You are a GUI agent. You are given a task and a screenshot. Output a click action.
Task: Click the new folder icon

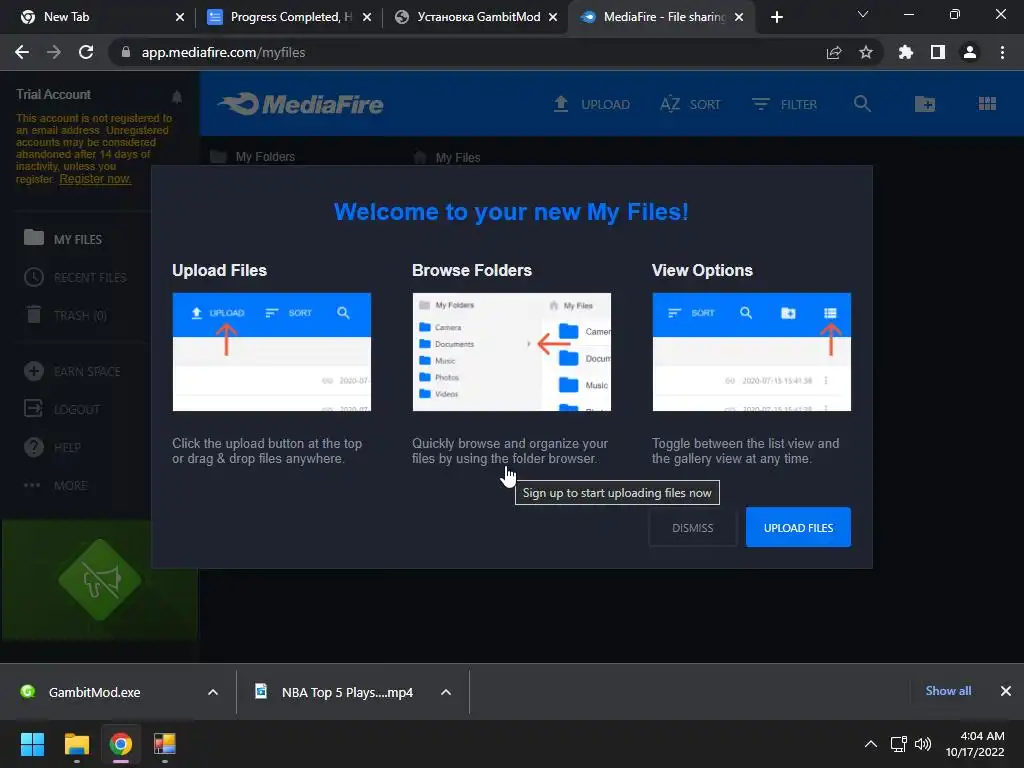click(925, 104)
